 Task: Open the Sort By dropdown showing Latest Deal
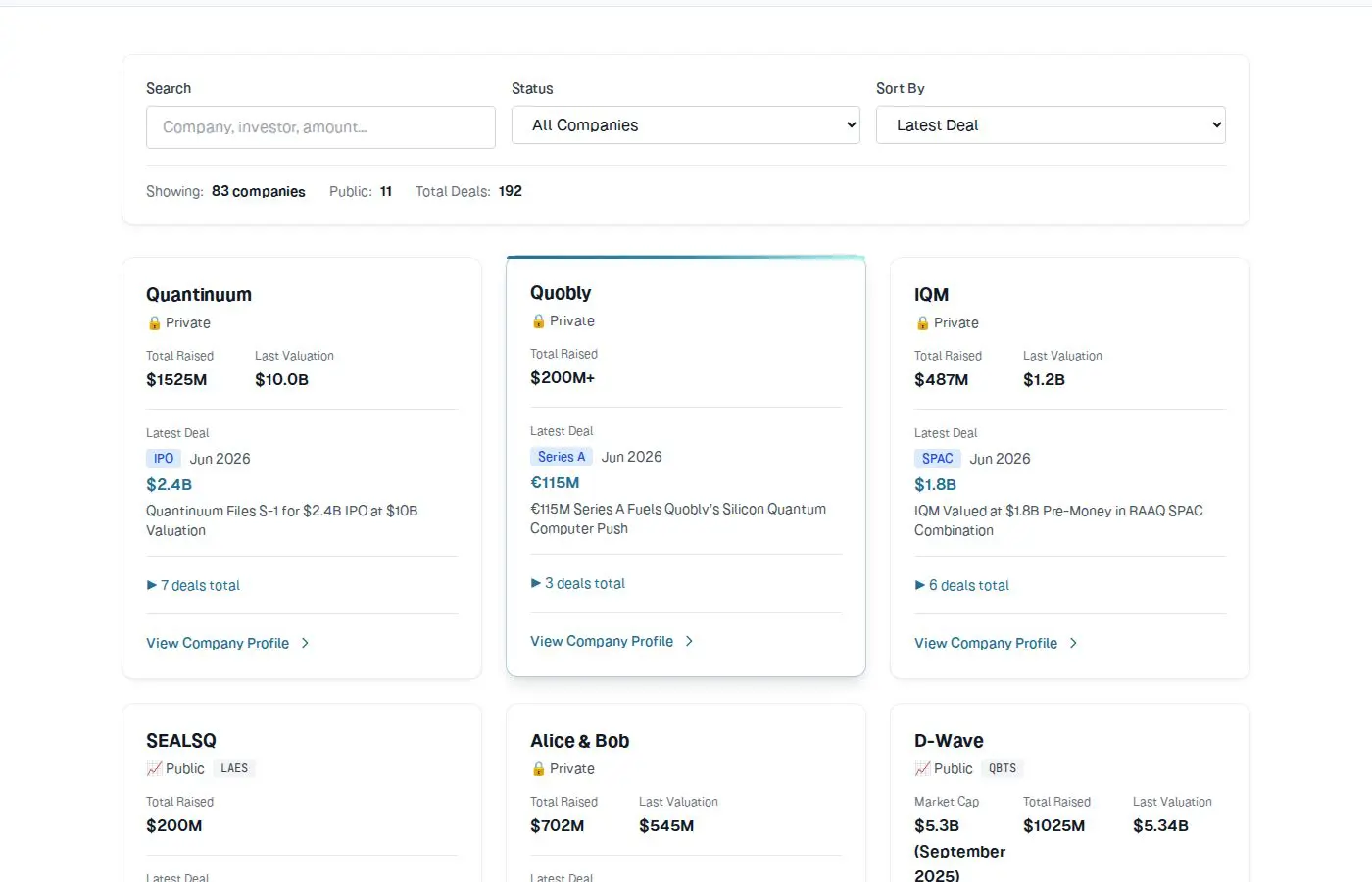pos(1051,125)
